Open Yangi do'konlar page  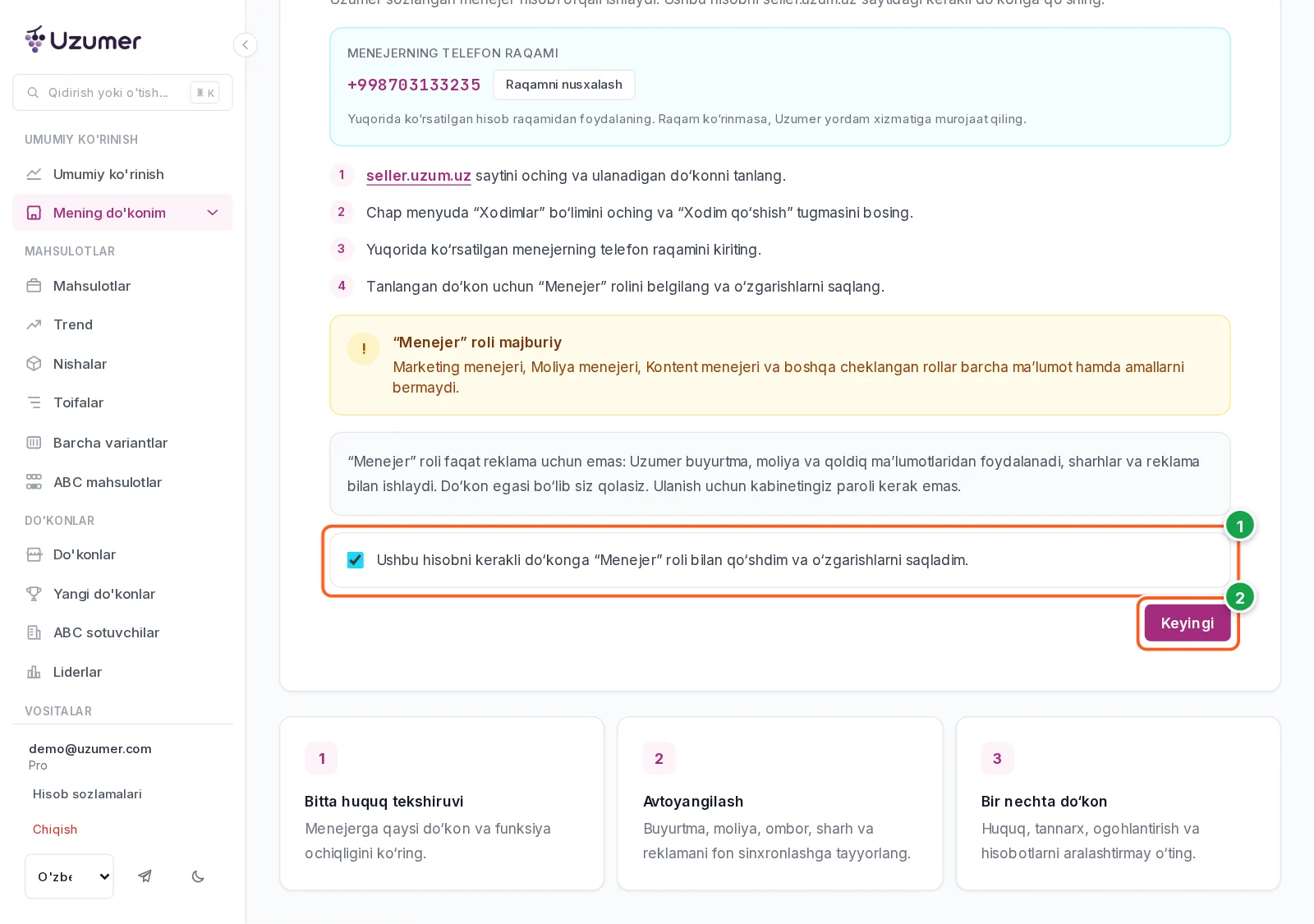click(122, 594)
